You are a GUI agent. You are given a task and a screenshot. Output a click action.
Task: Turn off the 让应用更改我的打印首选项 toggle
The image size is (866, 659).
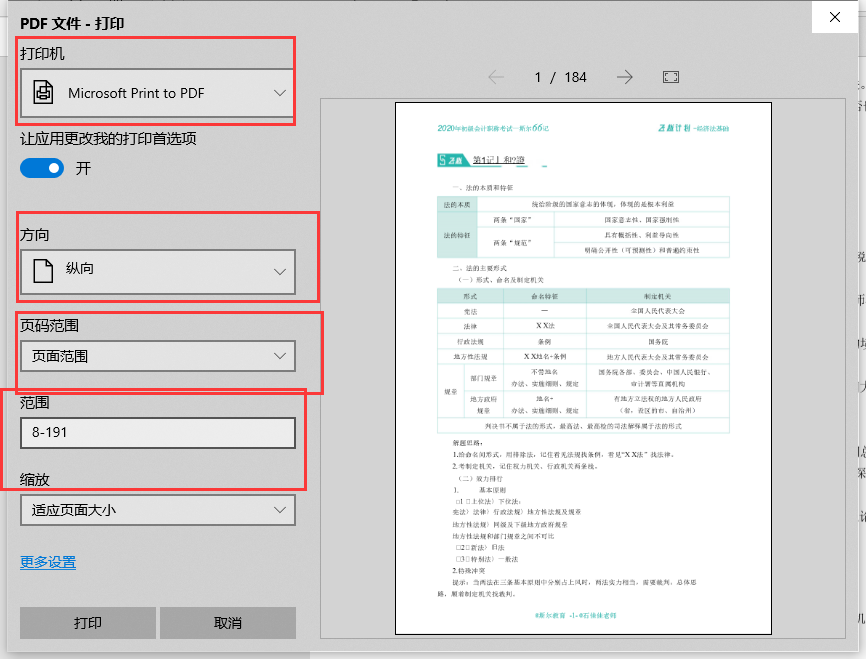(x=41, y=169)
